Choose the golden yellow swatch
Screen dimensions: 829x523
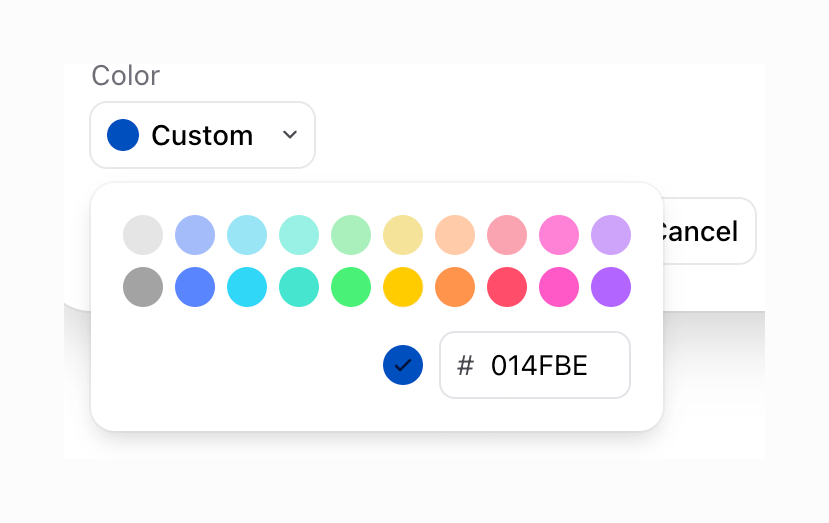tap(403, 287)
